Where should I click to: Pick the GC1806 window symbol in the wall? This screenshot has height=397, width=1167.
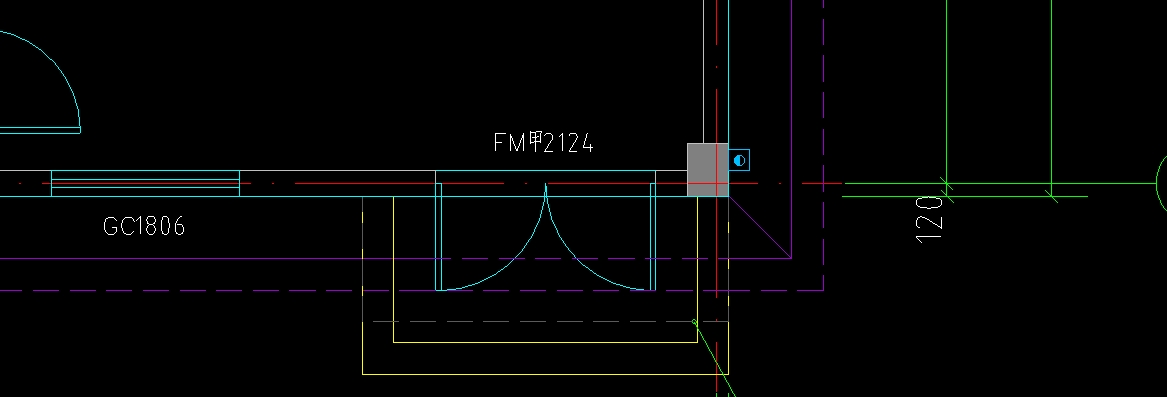click(x=145, y=183)
